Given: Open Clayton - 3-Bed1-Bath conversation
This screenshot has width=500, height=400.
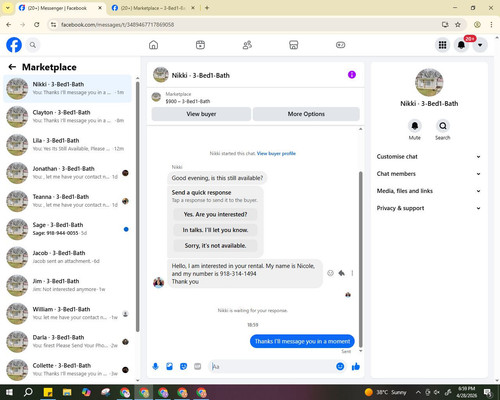Looking at the screenshot, I should pos(68,117).
